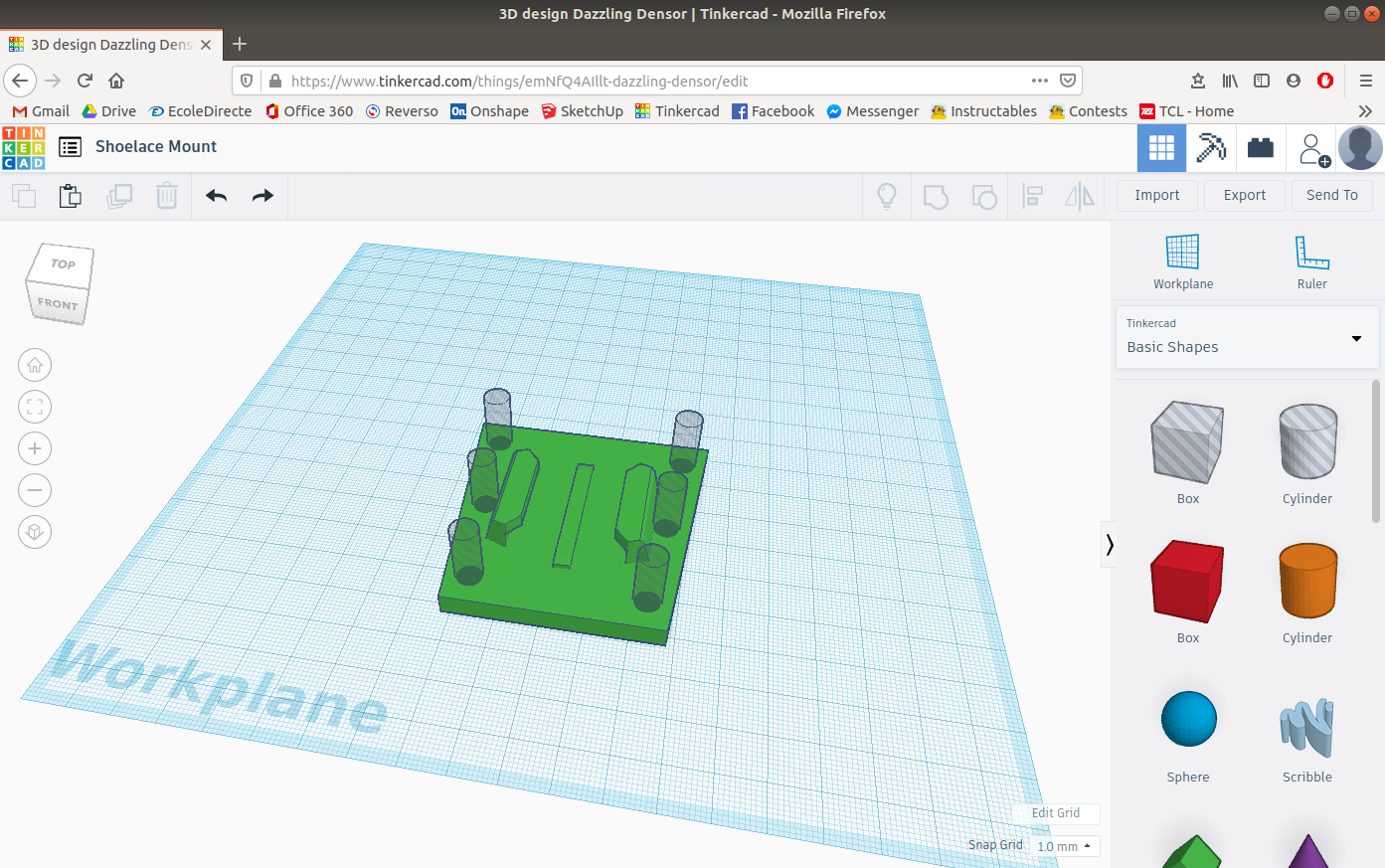Open the Basic Shapes category dropdown
1385x868 pixels.
(x=1247, y=338)
